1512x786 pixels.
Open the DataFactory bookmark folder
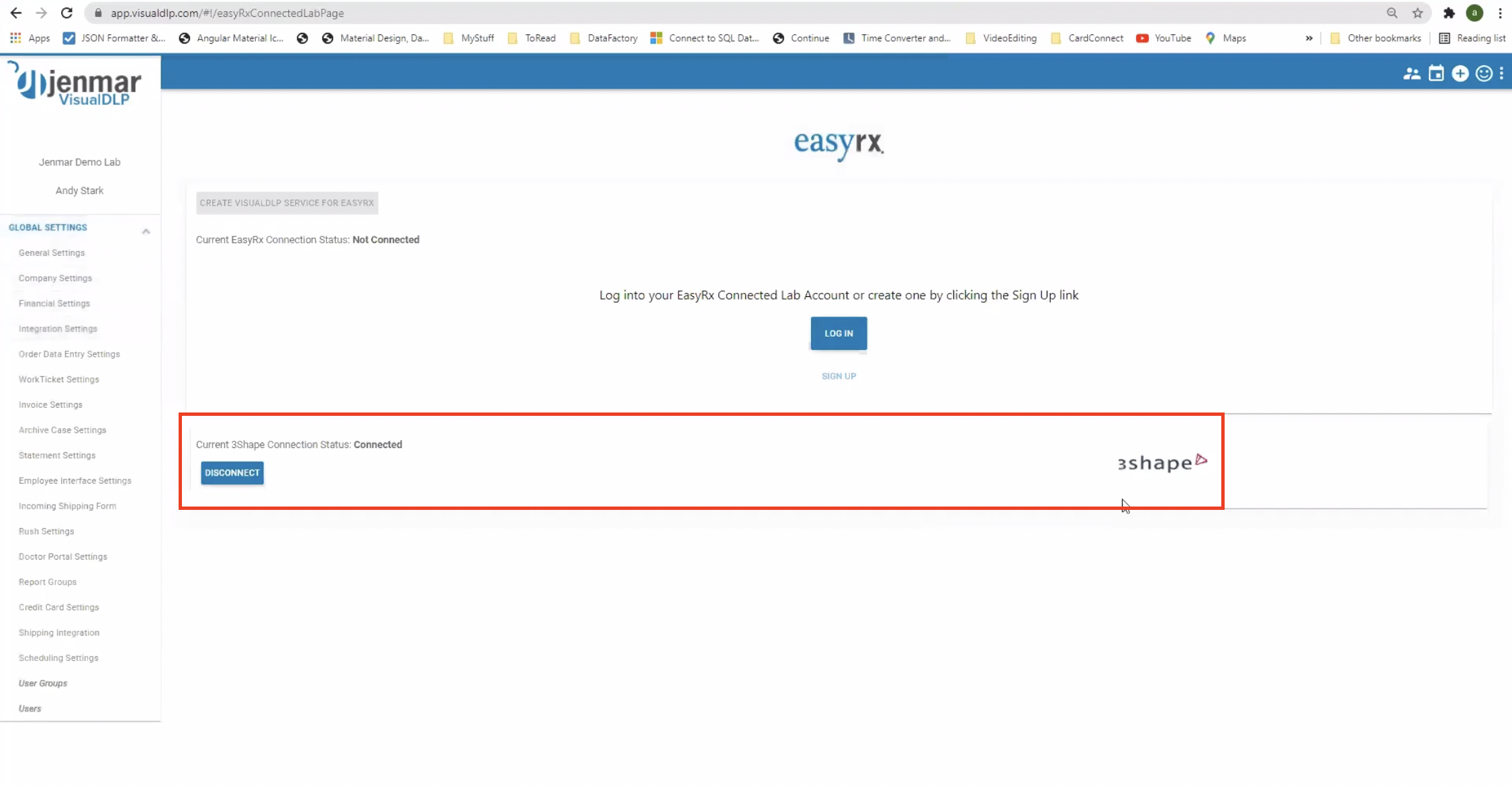[604, 38]
